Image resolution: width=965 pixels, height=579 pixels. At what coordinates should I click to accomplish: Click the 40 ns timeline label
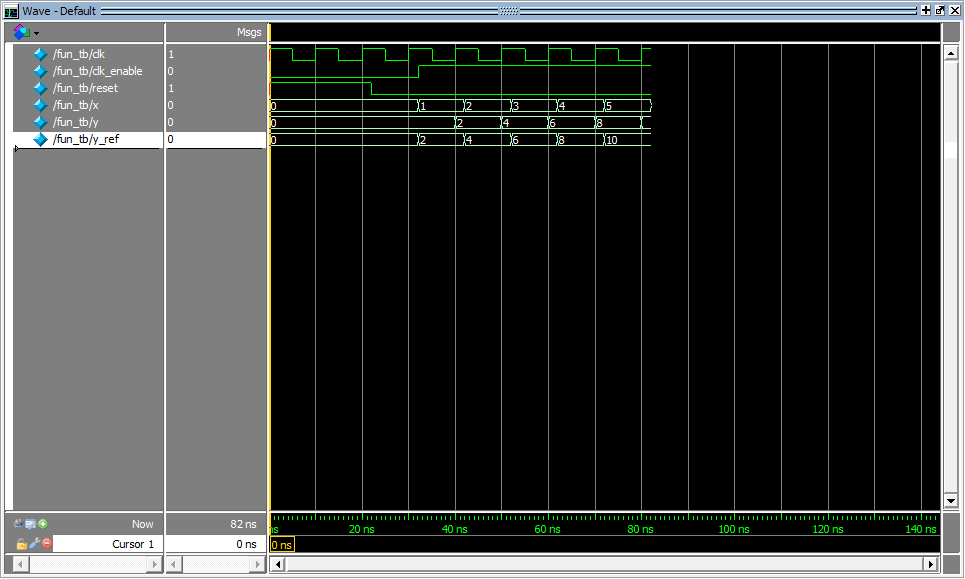click(454, 529)
